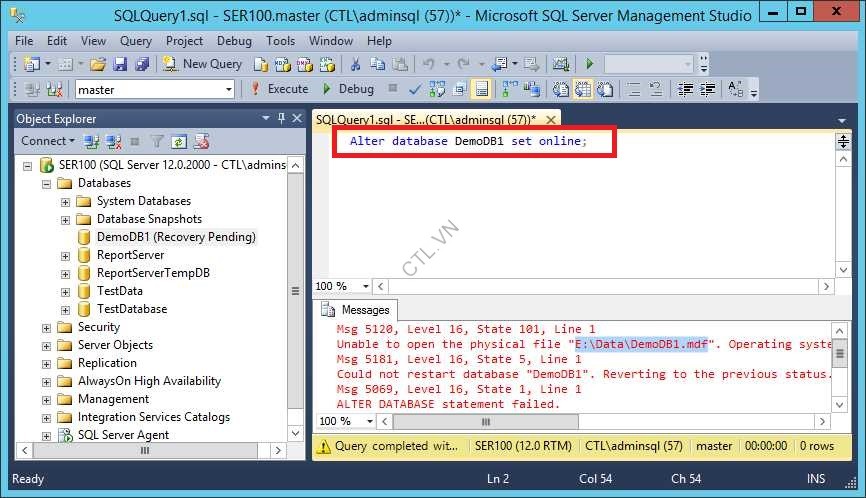866x498 pixels.
Task: Open the available databases dropdown showing master
Action: 228,90
